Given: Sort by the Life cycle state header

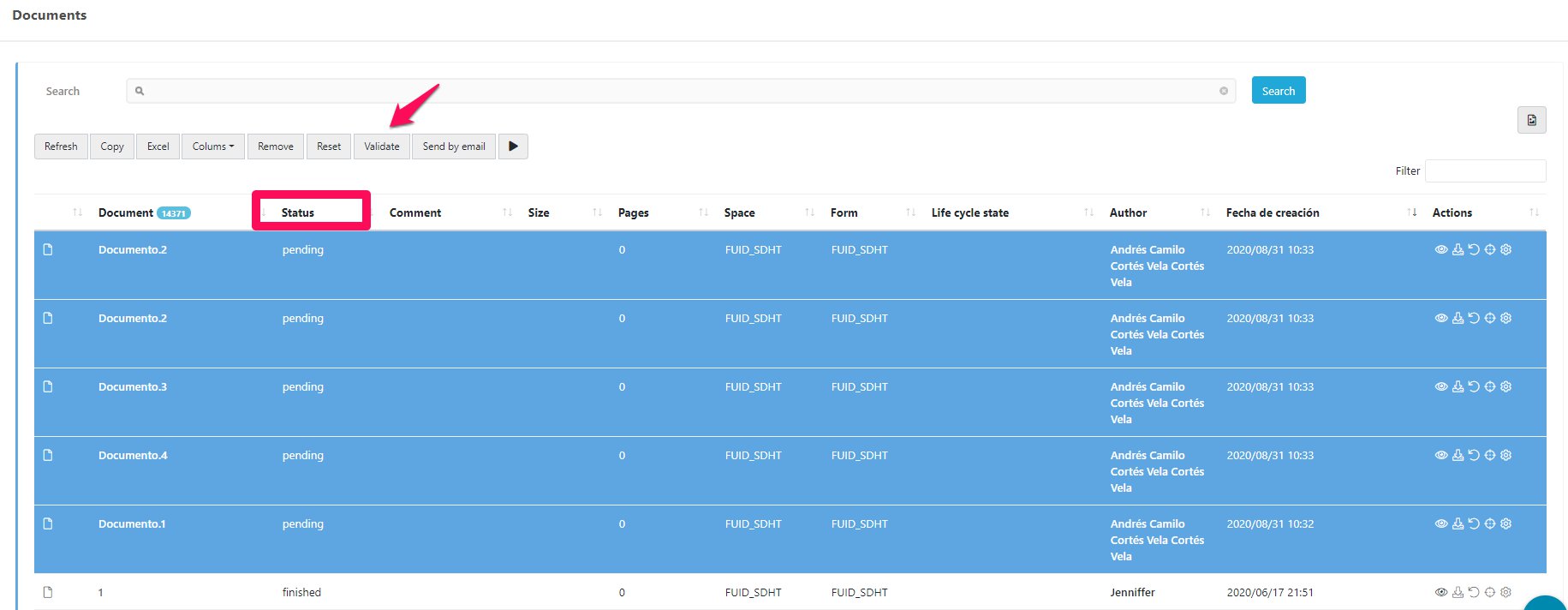Looking at the screenshot, I should (969, 212).
